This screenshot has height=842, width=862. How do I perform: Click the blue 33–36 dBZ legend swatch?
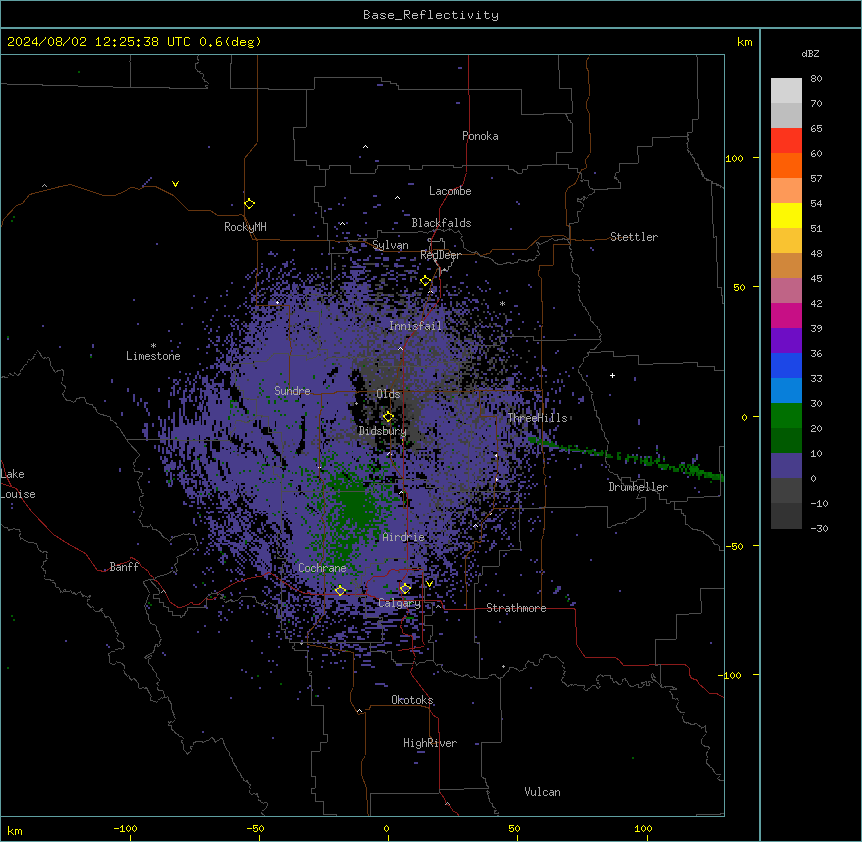(786, 365)
